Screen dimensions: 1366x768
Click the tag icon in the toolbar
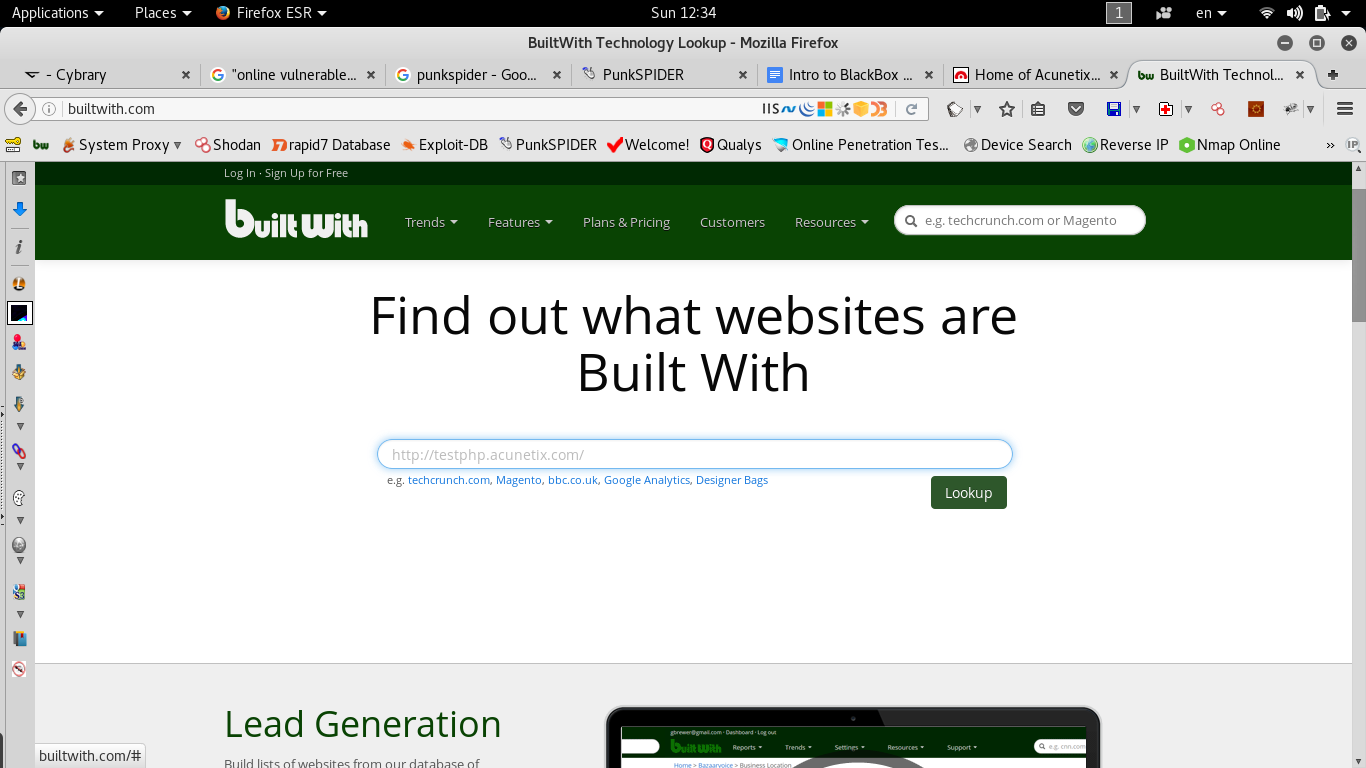pos(956,109)
